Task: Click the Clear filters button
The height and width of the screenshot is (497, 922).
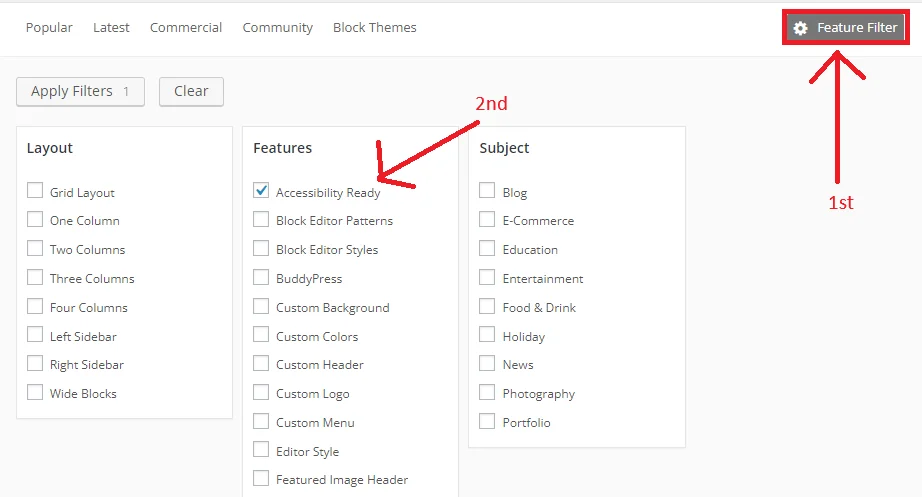Action: (191, 91)
